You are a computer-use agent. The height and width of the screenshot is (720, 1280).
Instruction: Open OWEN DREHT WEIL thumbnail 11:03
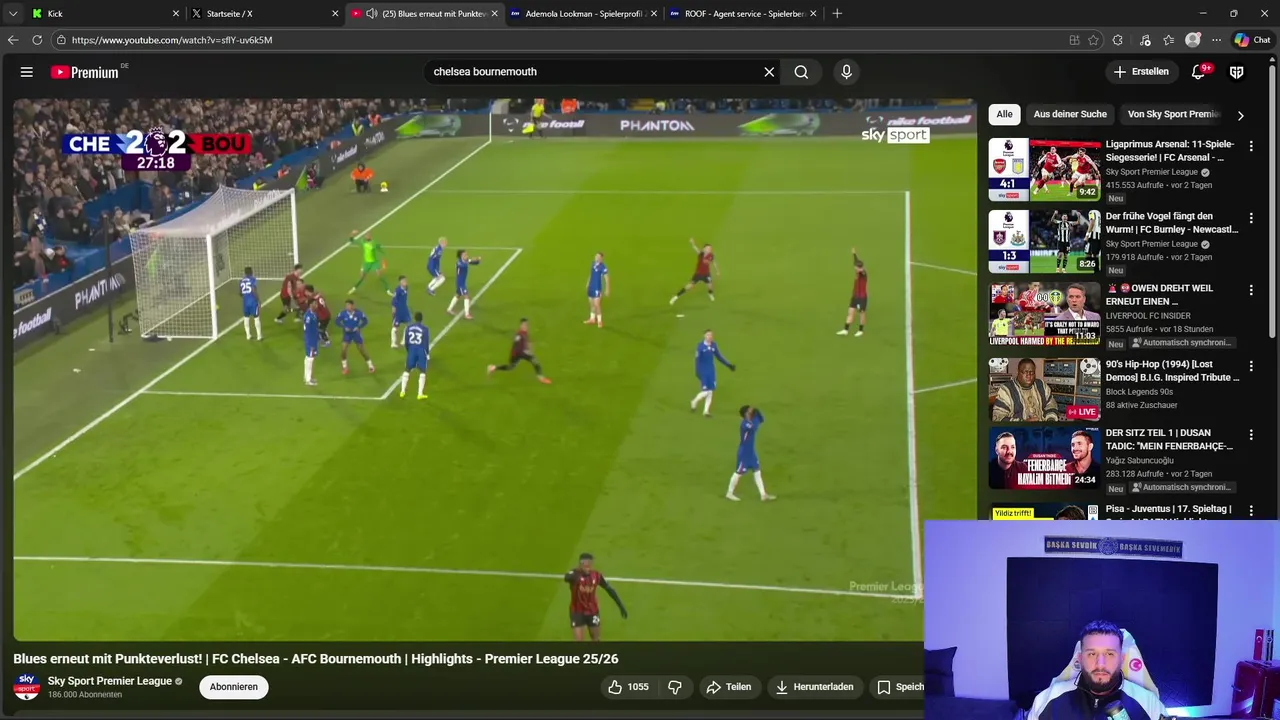pyautogui.click(x=1044, y=314)
